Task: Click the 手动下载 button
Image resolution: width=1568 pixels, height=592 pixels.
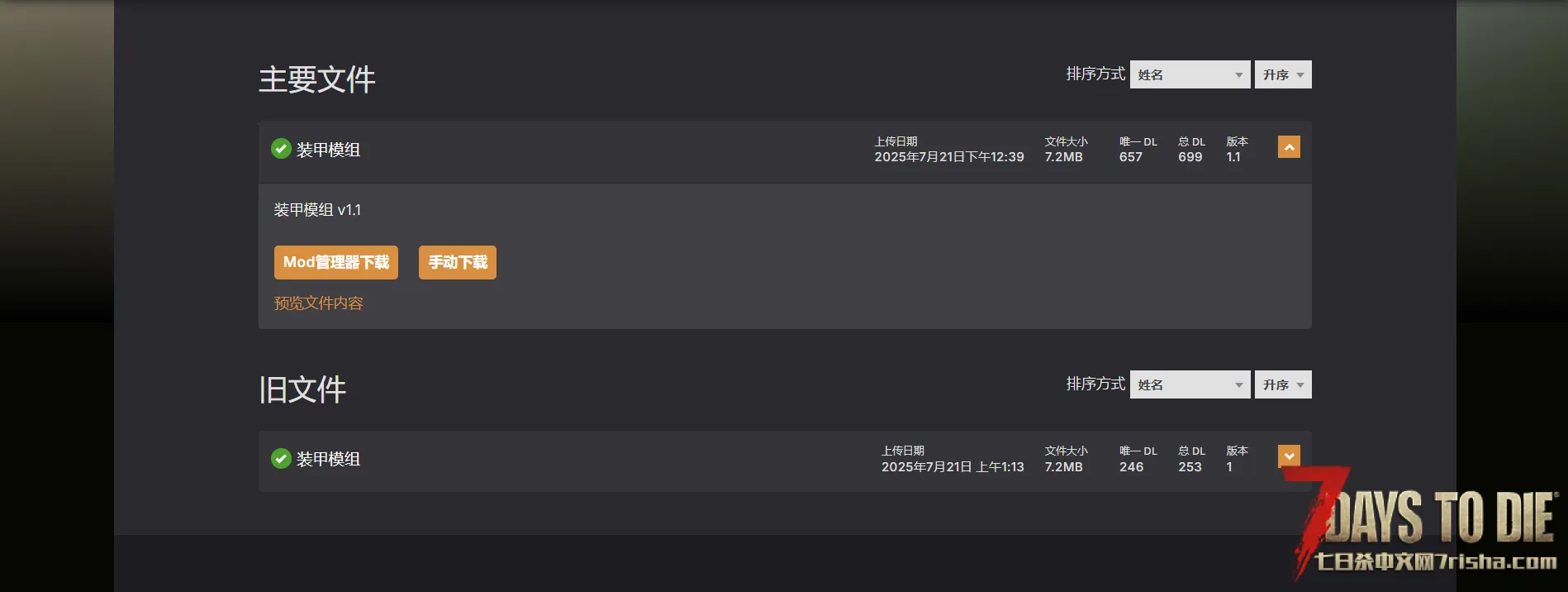Action: [458, 262]
